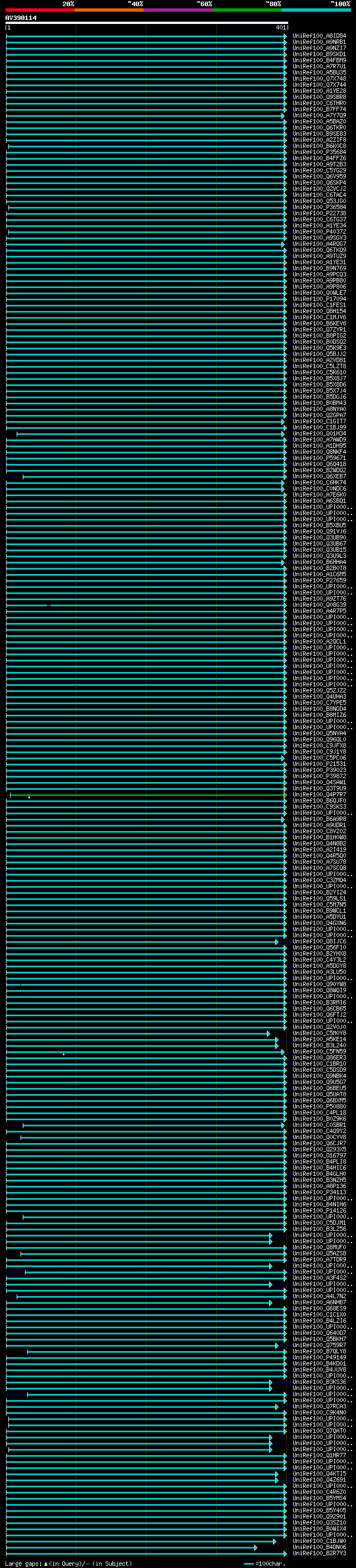
Task: Select hit UniRef100_C4Y3L2
Action: click(319, 960)
